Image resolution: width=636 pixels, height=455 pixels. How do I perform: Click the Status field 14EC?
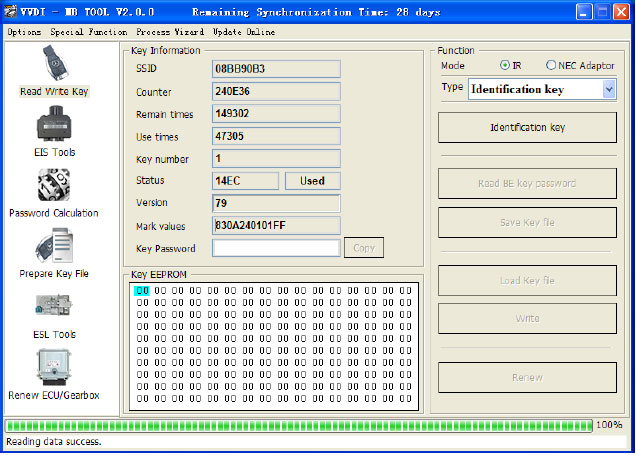pyautogui.click(x=245, y=181)
